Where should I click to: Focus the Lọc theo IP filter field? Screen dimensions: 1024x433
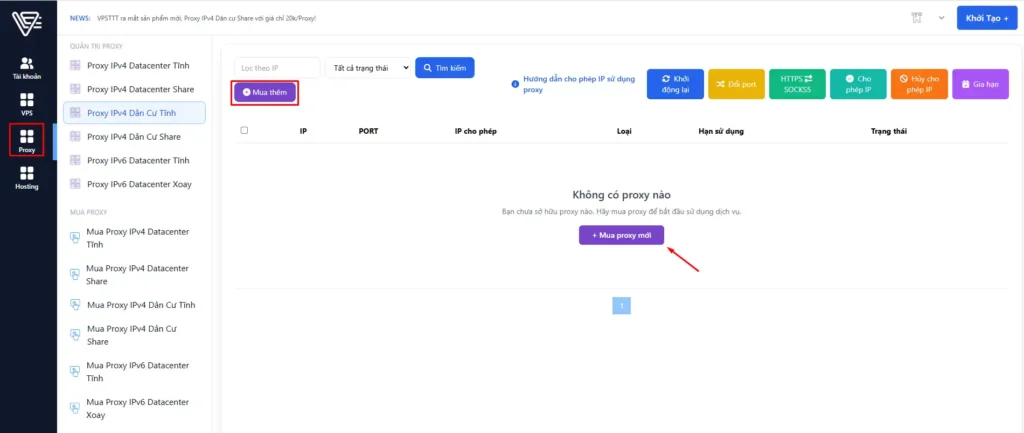click(278, 67)
